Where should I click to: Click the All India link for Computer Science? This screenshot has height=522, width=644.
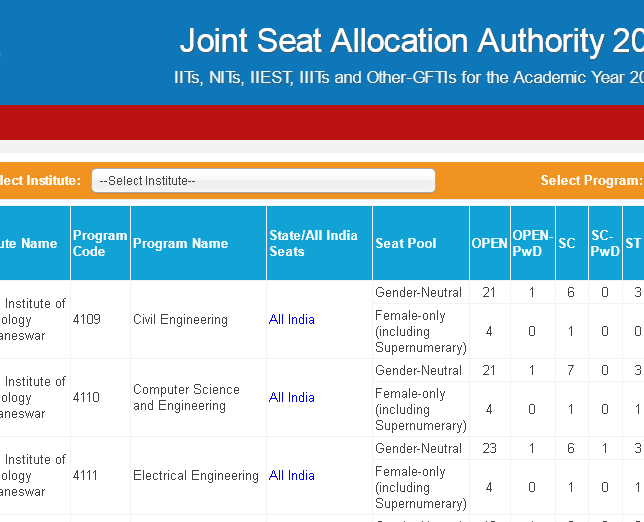click(292, 398)
